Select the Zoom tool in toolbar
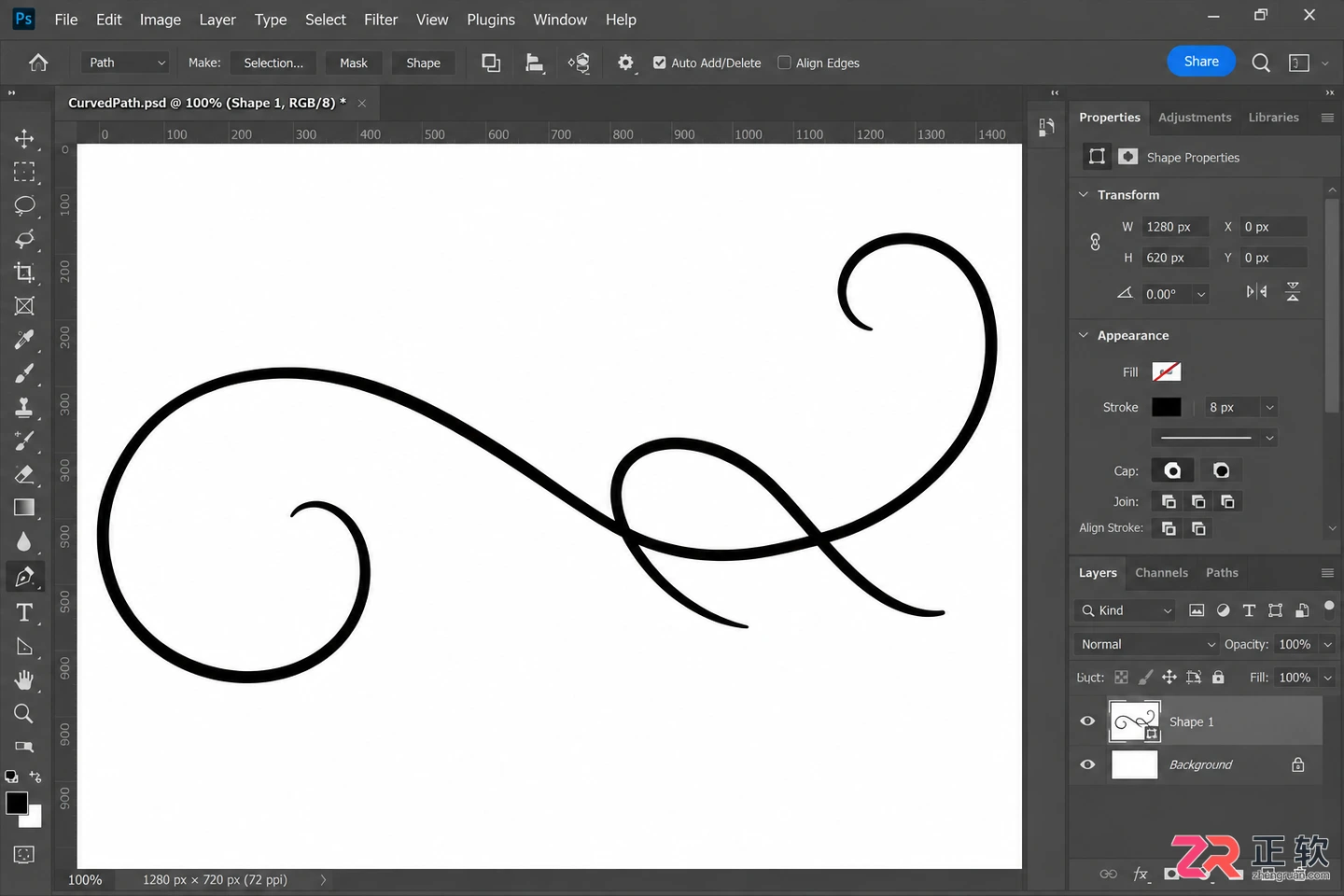1344x896 pixels. coord(24,714)
